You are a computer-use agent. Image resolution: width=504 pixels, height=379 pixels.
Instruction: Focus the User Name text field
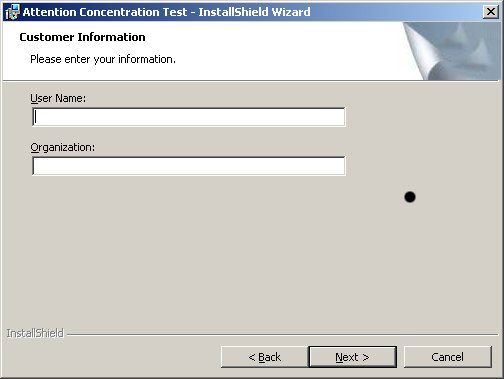(189, 117)
